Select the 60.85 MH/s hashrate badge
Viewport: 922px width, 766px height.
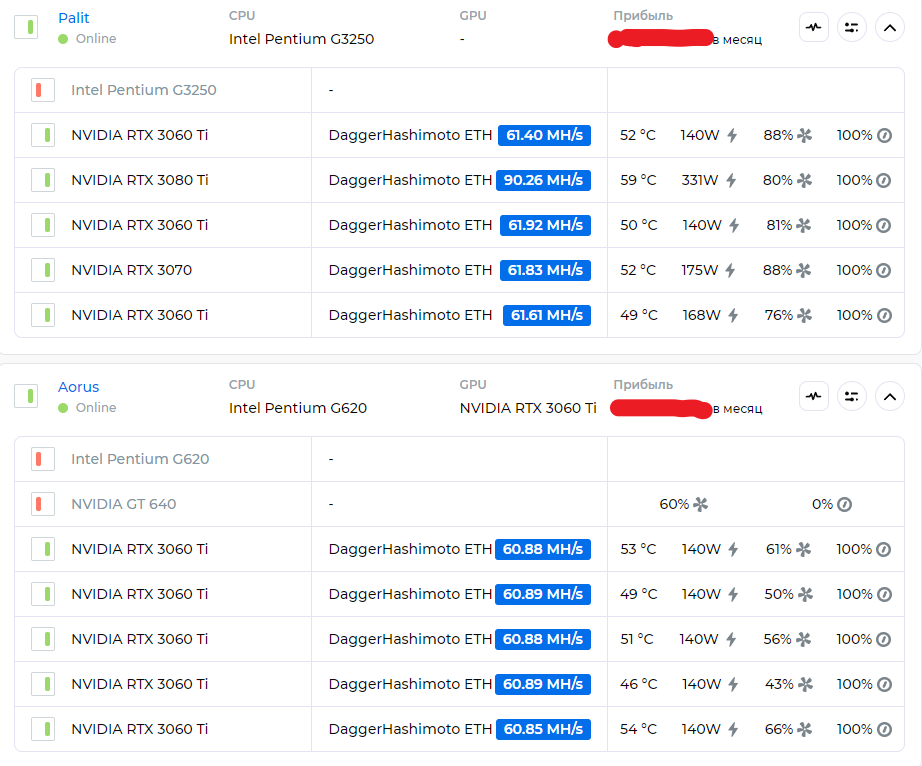point(543,729)
